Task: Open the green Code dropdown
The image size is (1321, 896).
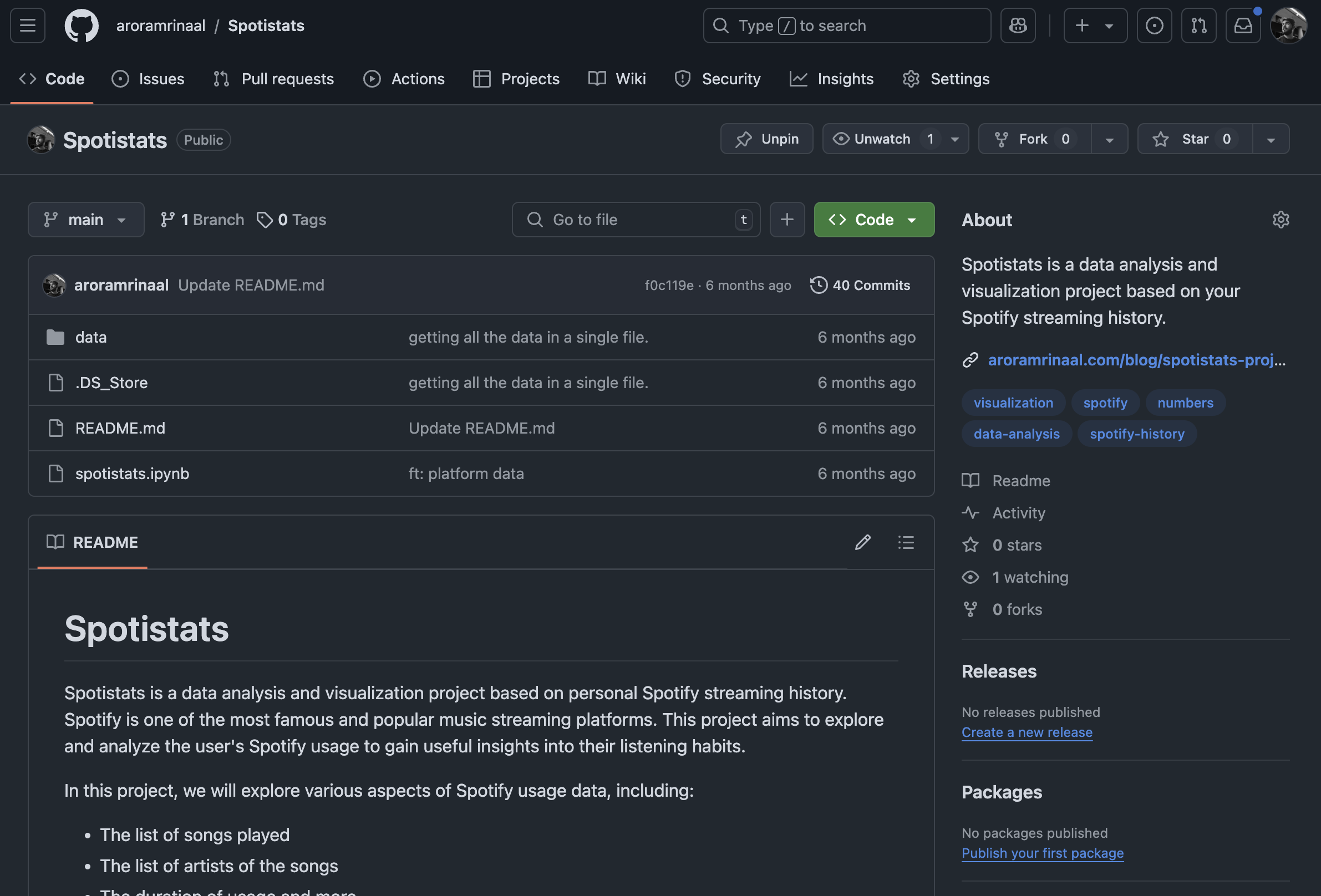Action: coord(873,220)
